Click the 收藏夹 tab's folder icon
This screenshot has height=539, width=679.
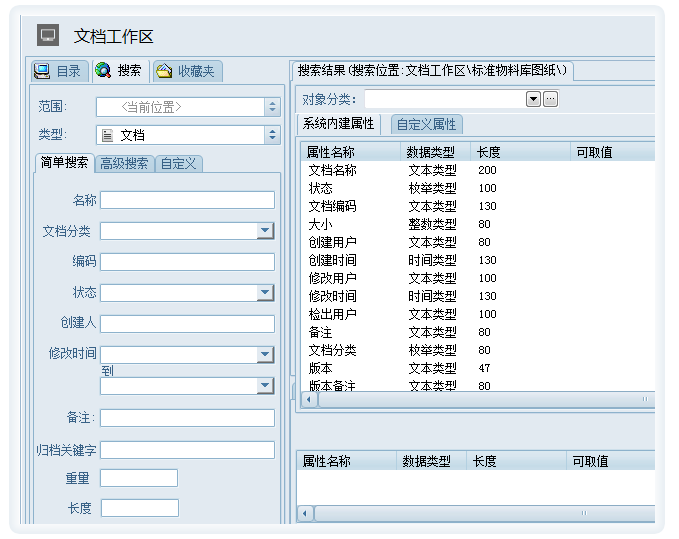pos(164,71)
